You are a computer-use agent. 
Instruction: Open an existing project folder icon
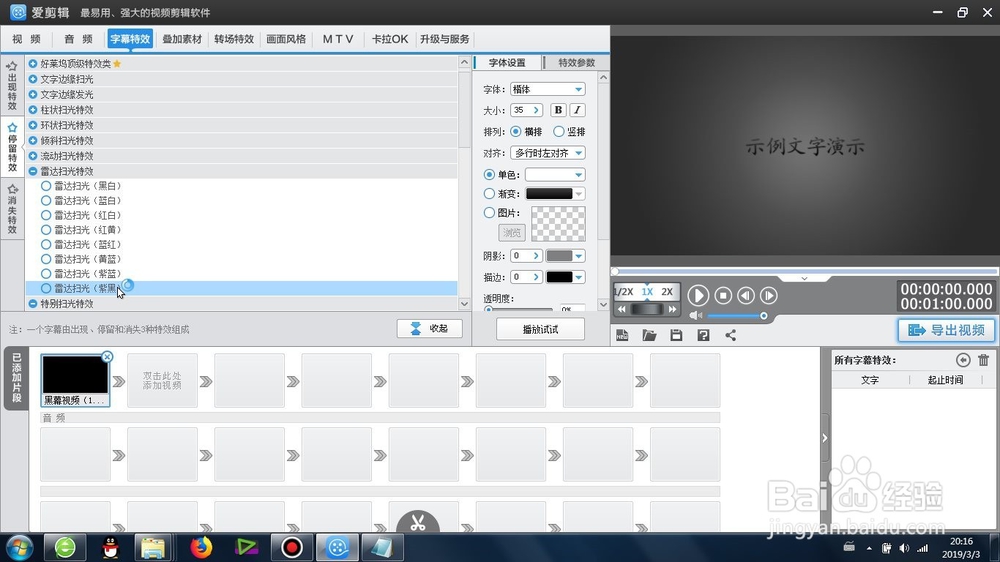(649, 335)
